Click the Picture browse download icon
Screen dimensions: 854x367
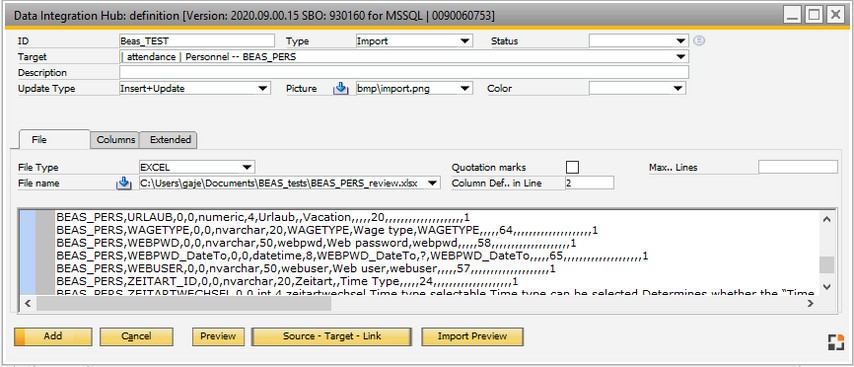[x=340, y=88]
